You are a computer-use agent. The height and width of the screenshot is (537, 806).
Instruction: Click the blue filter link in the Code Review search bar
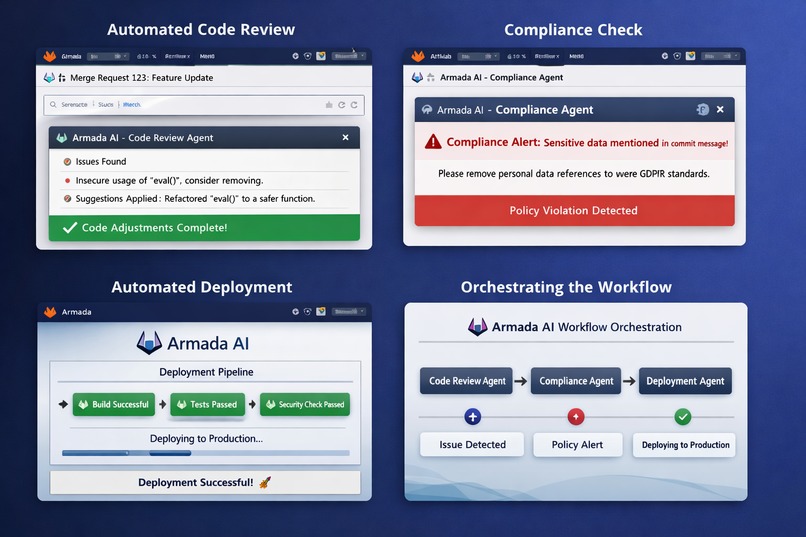[x=132, y=104]
